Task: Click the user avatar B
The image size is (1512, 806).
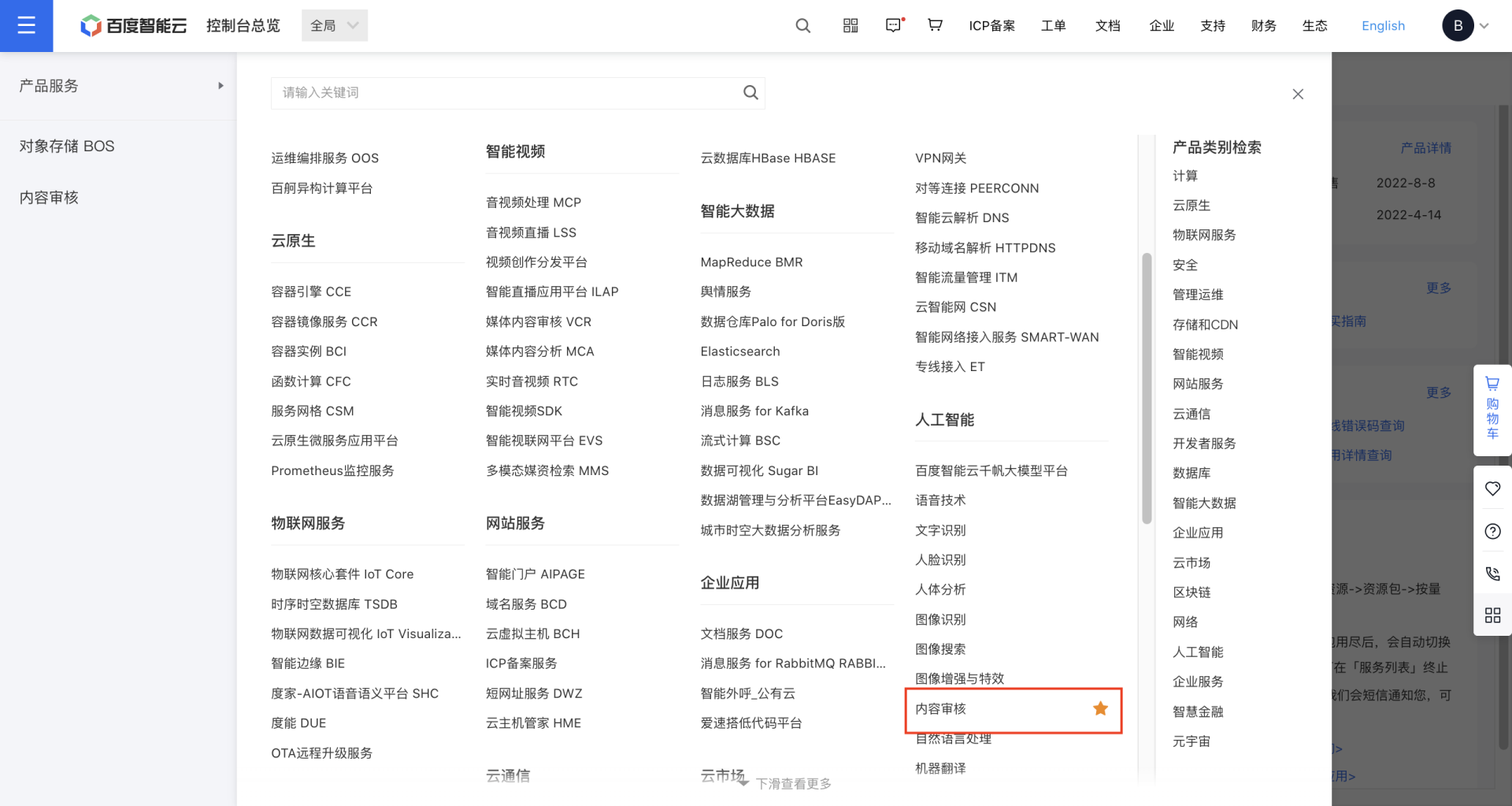Action: [x=1458, y=25]
